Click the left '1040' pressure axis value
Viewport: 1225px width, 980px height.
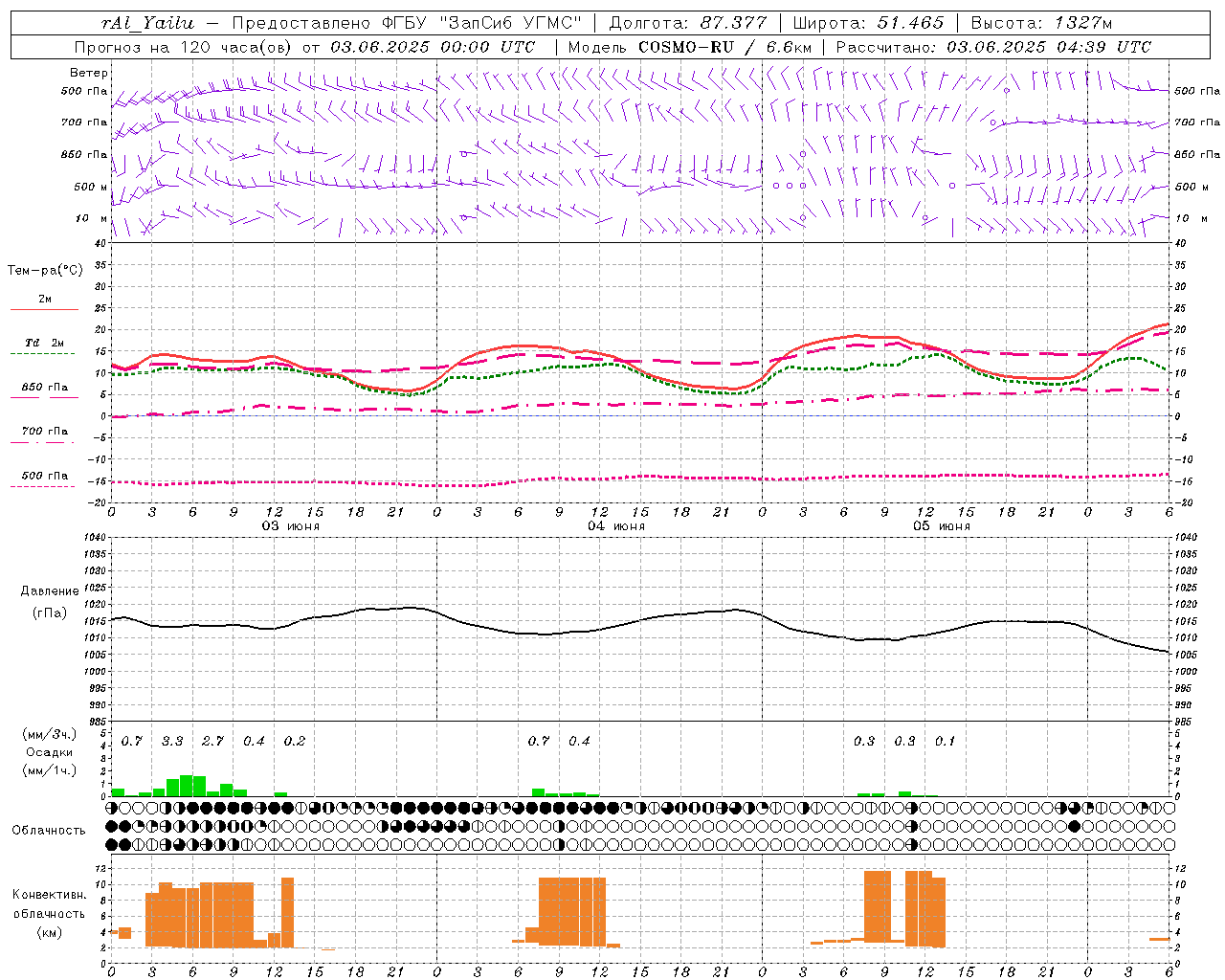(x=93, y=538)
